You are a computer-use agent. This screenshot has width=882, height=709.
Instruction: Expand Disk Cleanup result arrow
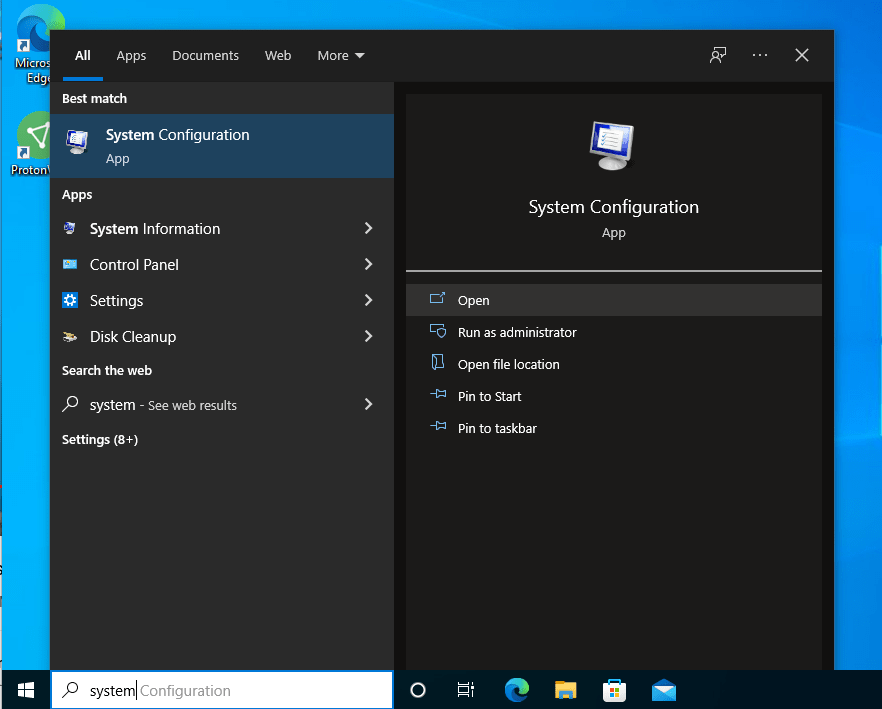[x=368, y=337]
